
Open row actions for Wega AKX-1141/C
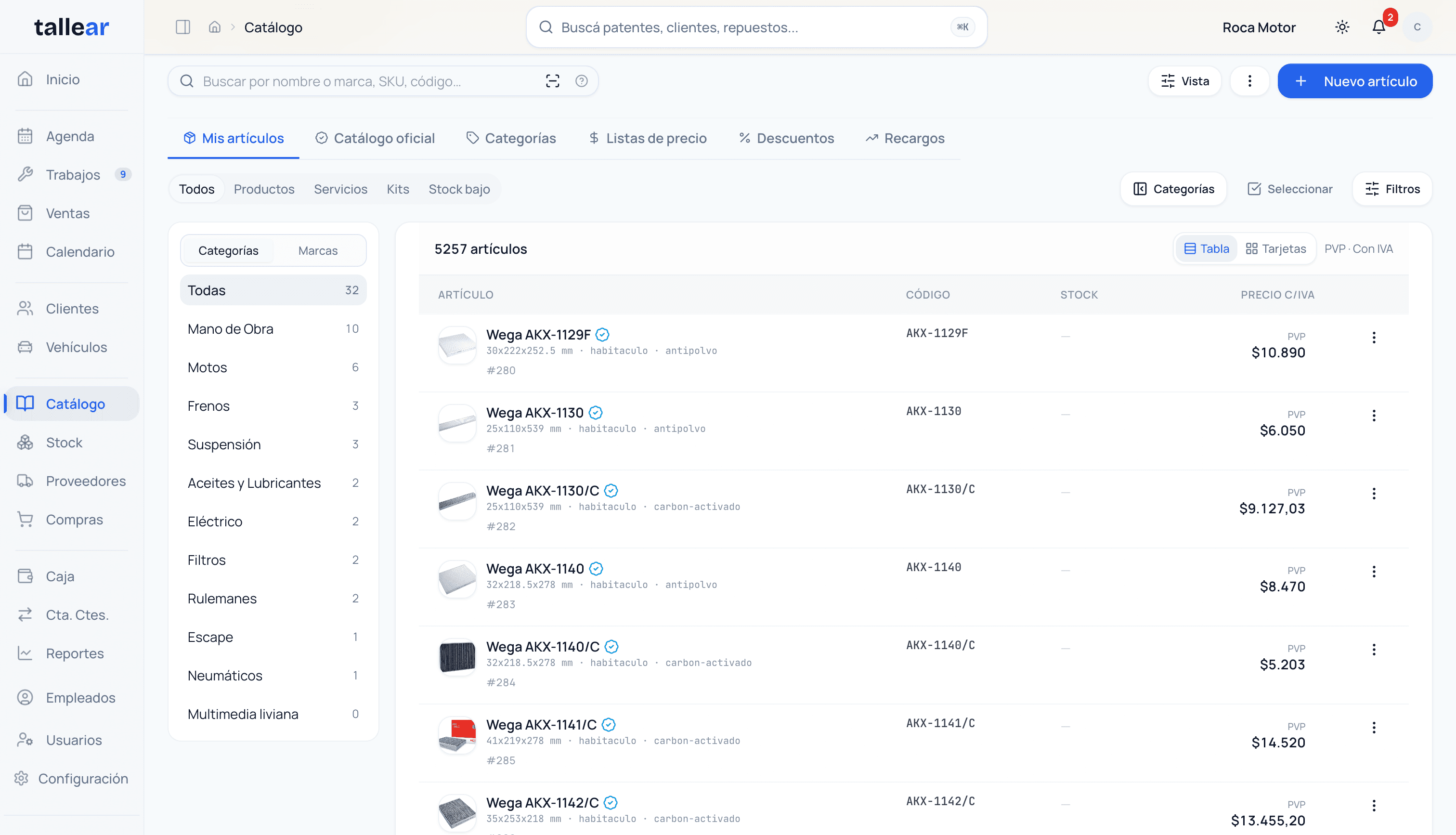pos(1374,727)
